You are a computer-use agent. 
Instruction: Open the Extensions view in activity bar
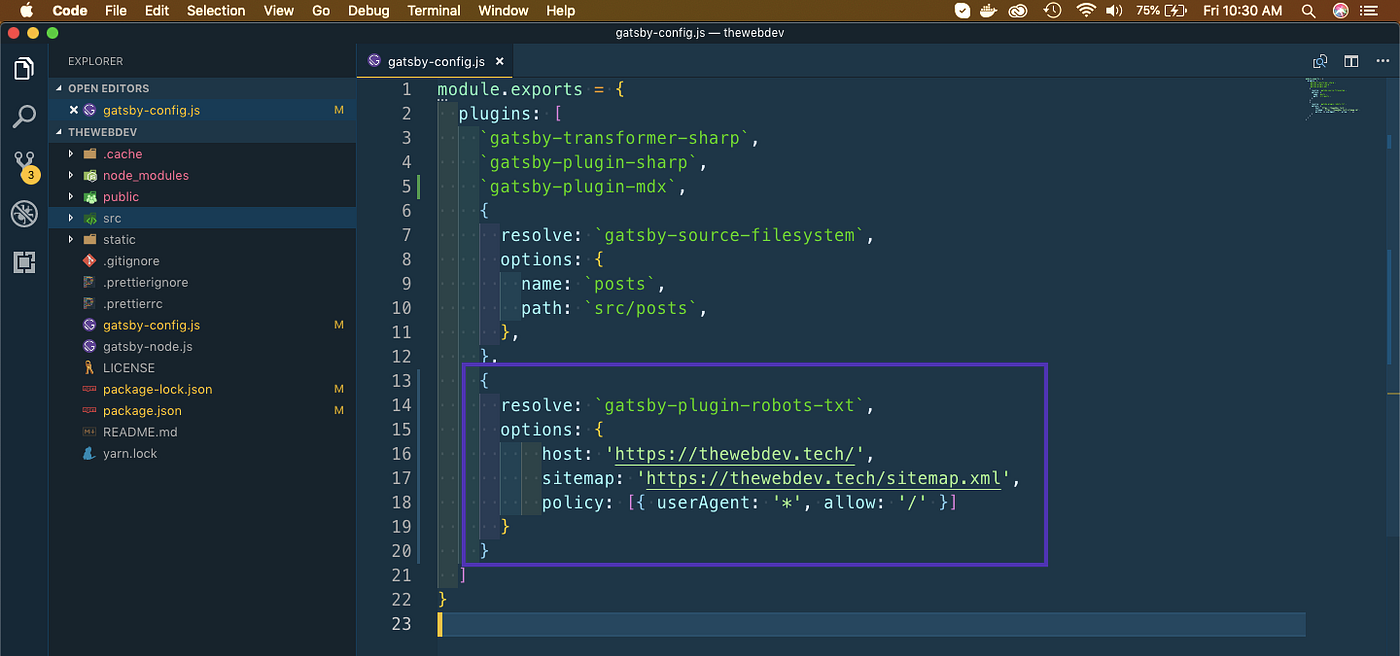[x=24, y=262]
